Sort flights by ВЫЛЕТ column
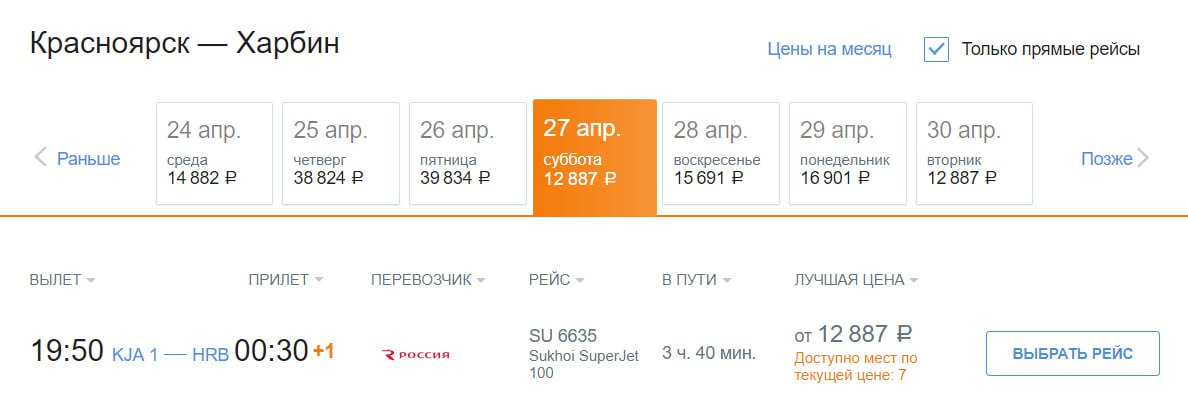 [x=62, y=280]
